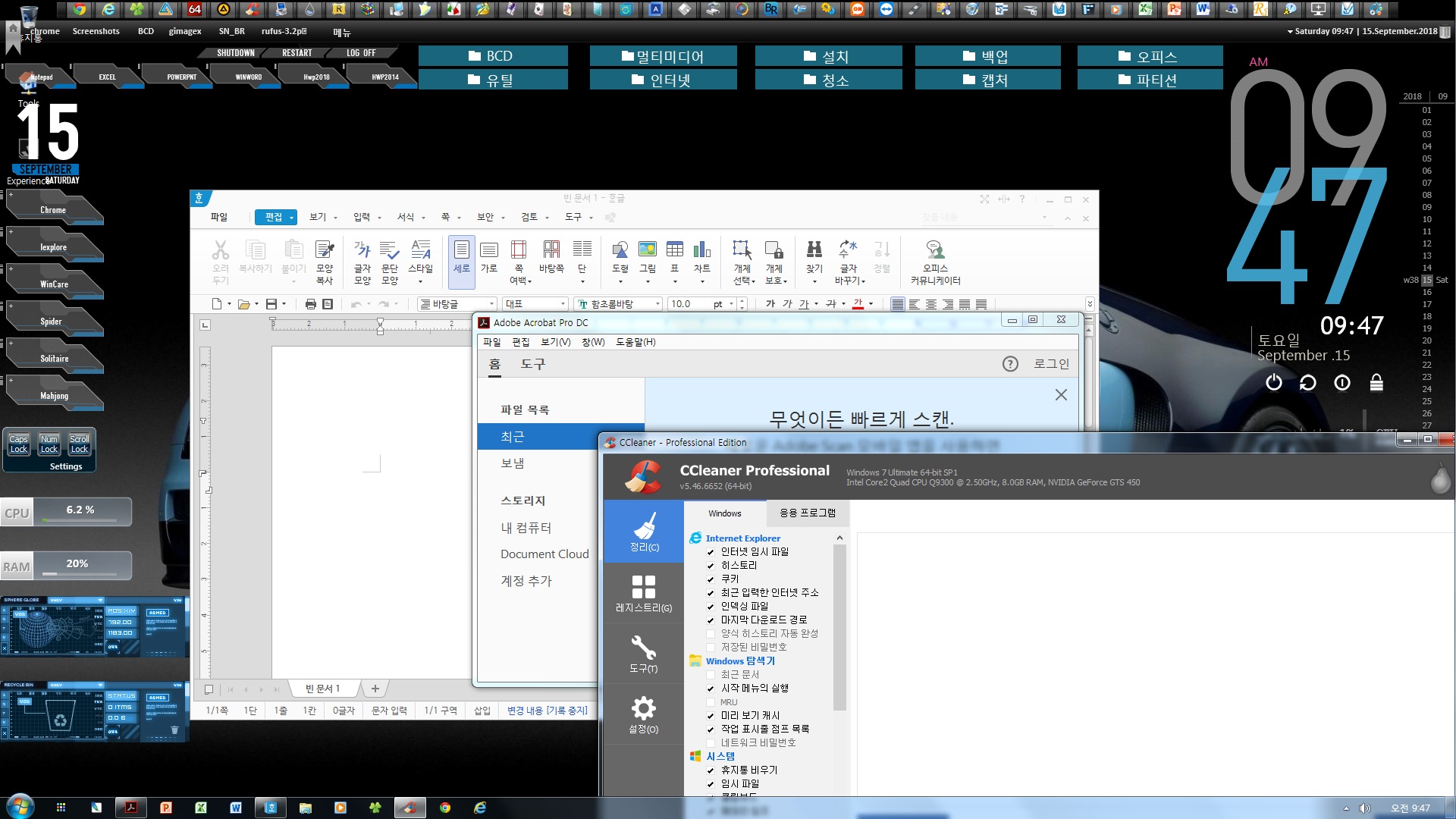Click the print icon in Hangul toolbar
Image resolution: width=1456 pixels, height=819 pixels.
coord(310,304)
